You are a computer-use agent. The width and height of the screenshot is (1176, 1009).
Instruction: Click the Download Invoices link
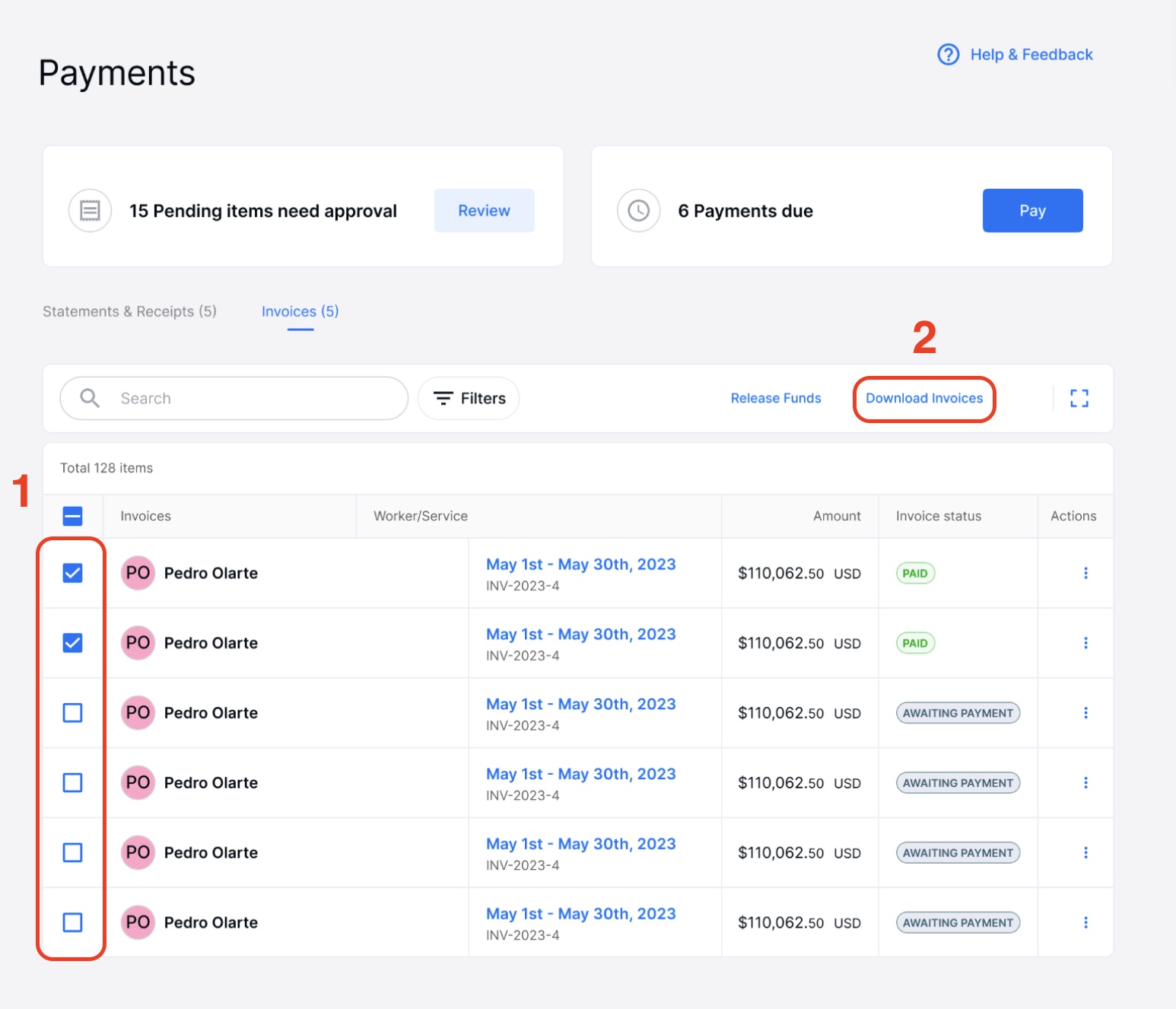(923, 398)
